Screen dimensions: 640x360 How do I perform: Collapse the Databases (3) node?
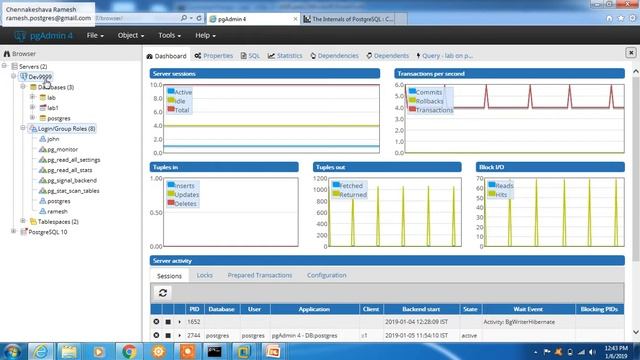pos(23,87)
